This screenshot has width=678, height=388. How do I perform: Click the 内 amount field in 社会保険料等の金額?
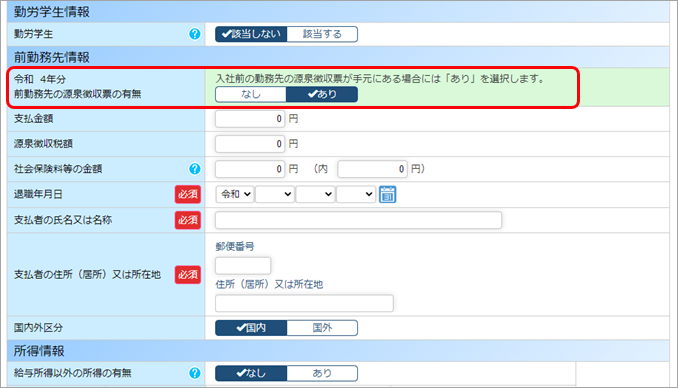click(x=372, y=169)
